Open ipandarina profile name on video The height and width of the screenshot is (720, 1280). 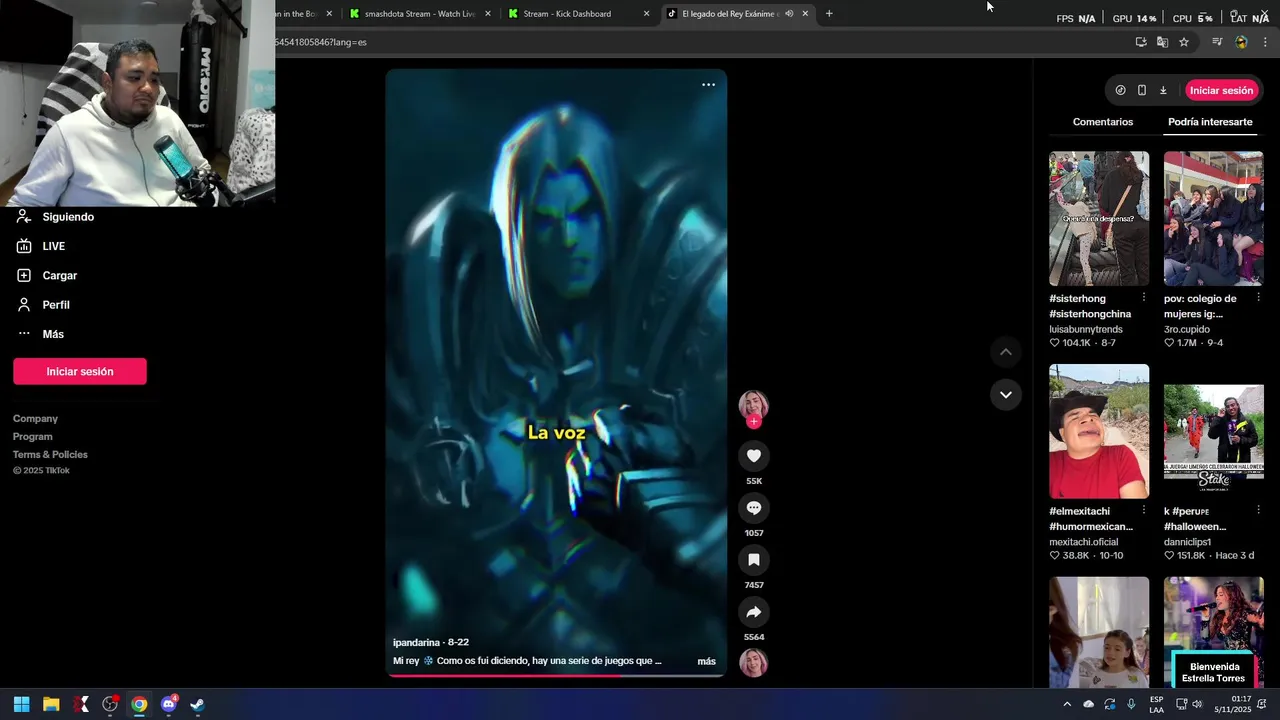(x=416, y=643)
